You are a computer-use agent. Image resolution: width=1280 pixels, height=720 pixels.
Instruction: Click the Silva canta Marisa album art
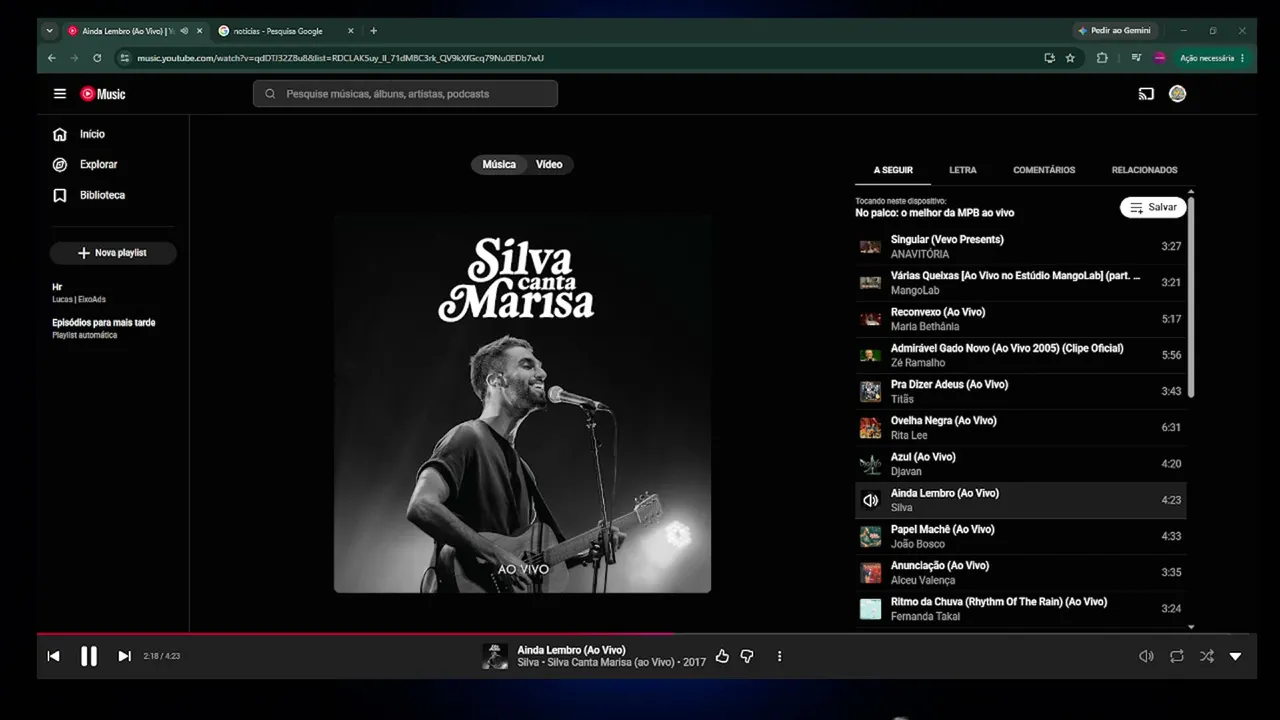522,404
